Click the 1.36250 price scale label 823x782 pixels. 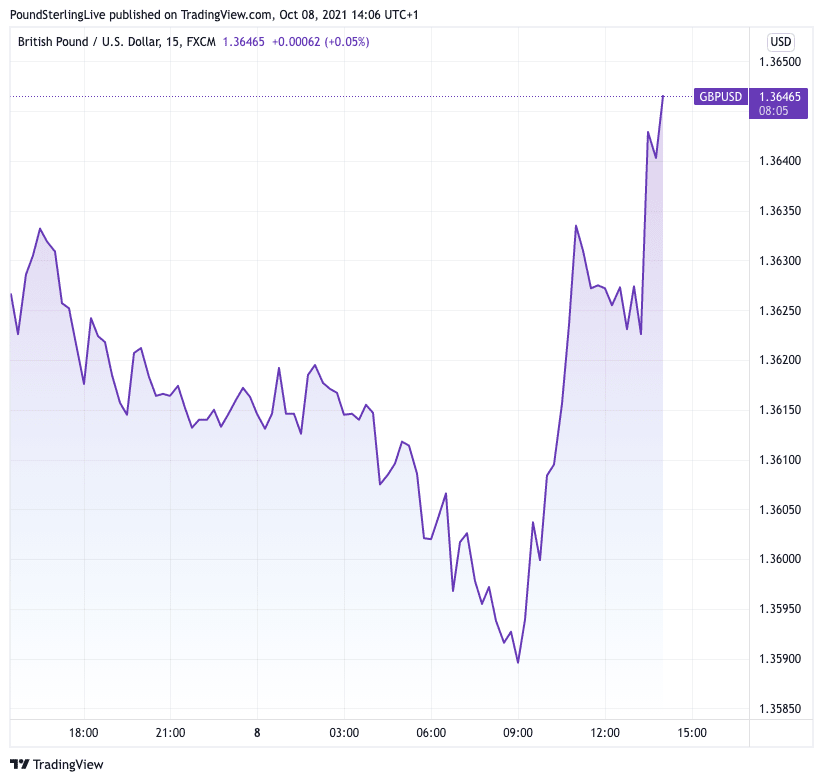(780, 311)
